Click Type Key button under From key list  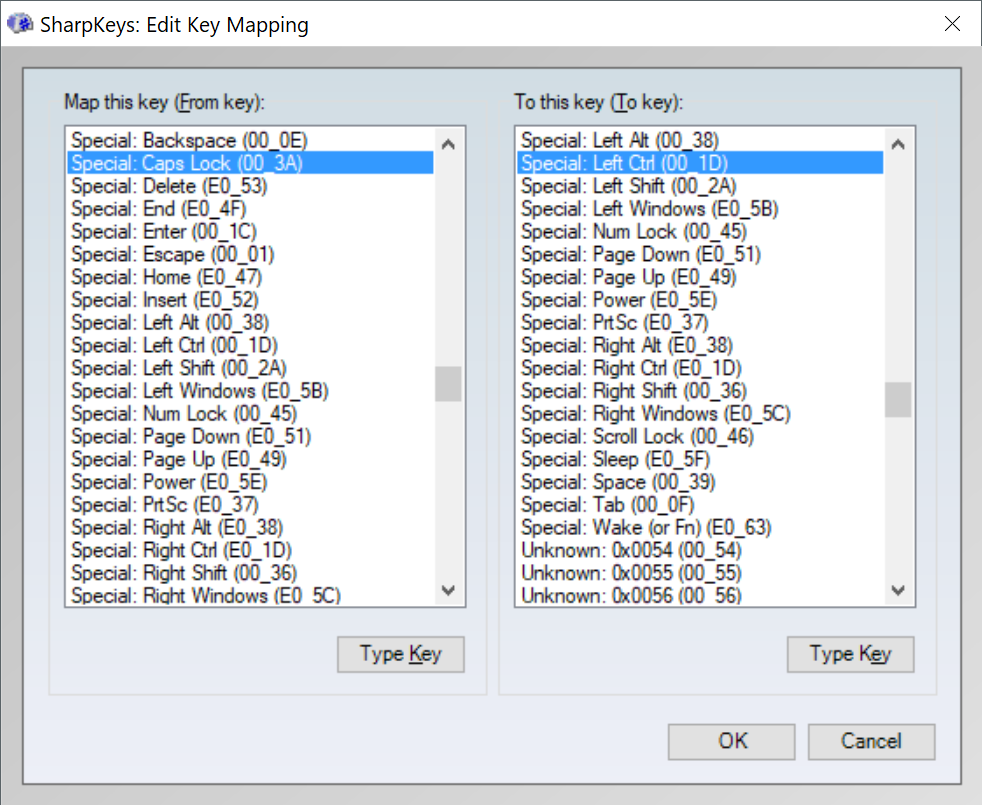tap(401, 654)
